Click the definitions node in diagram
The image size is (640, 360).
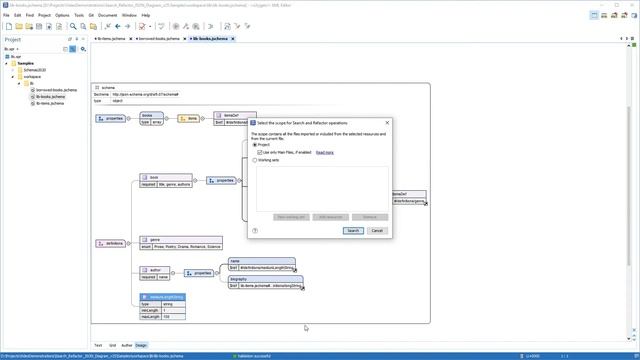[111, 244]
